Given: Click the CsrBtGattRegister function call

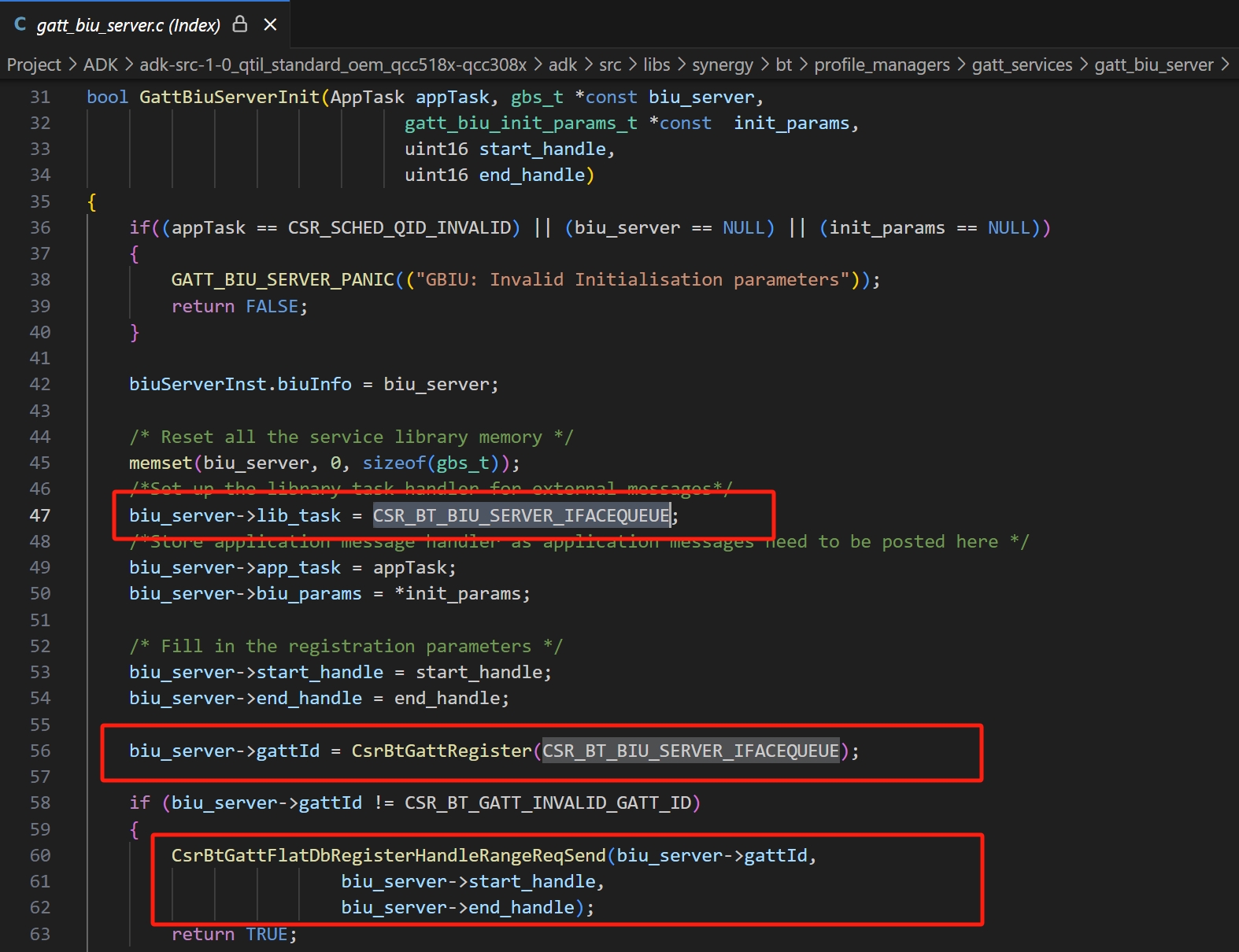Looking at the screenshot, I should click(x=441, y=751).
